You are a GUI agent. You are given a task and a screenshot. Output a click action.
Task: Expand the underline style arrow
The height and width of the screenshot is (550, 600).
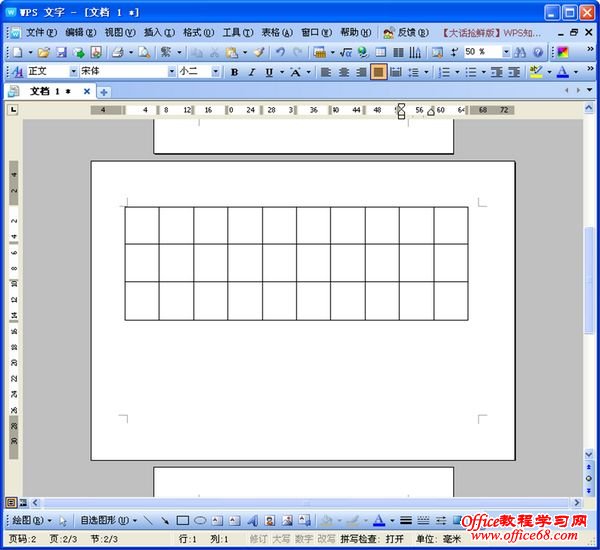pyautogui.click(x=282, y=72)
